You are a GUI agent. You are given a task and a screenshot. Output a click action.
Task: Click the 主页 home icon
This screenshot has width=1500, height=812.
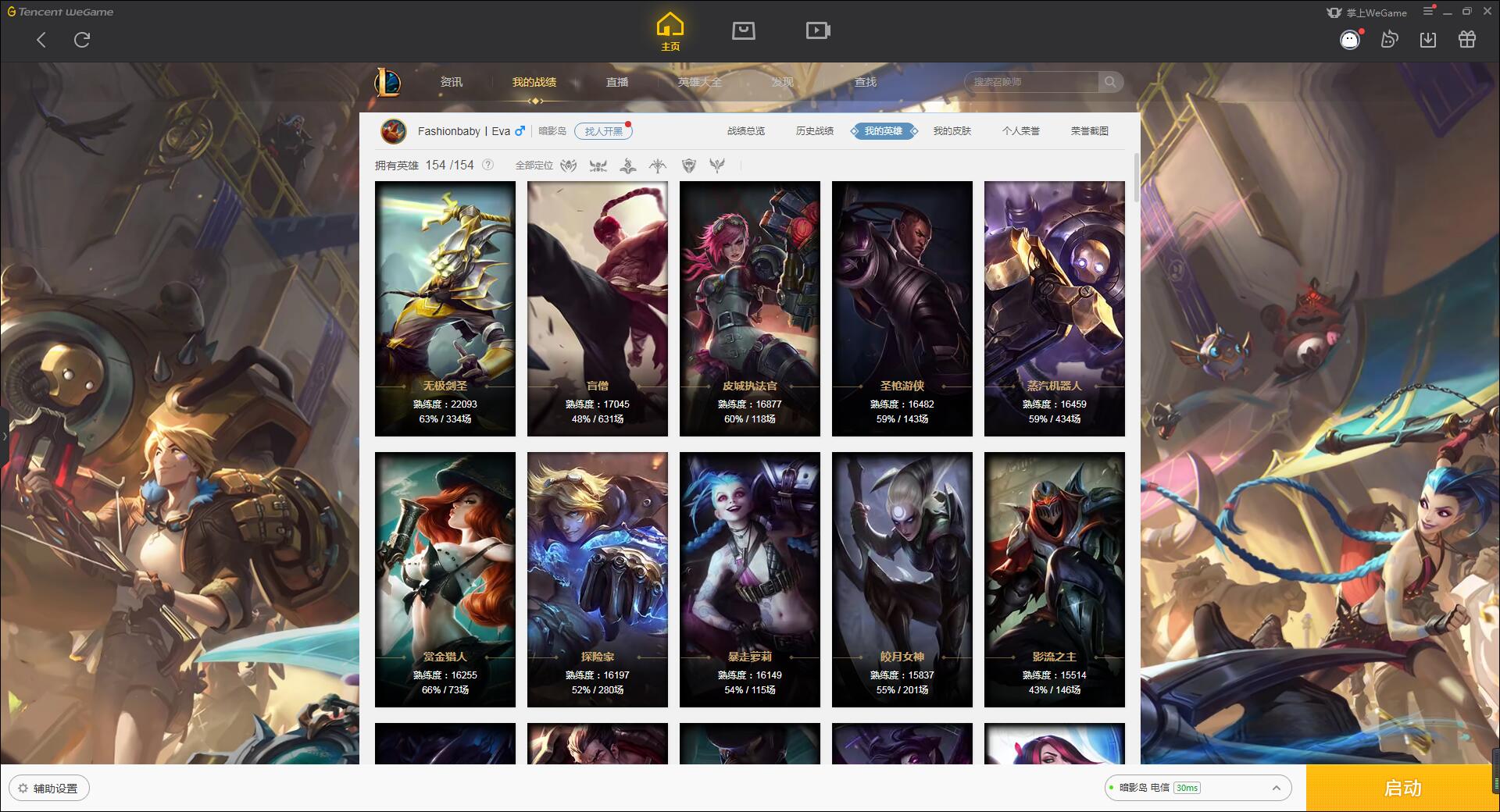click(x=670, y=32)
